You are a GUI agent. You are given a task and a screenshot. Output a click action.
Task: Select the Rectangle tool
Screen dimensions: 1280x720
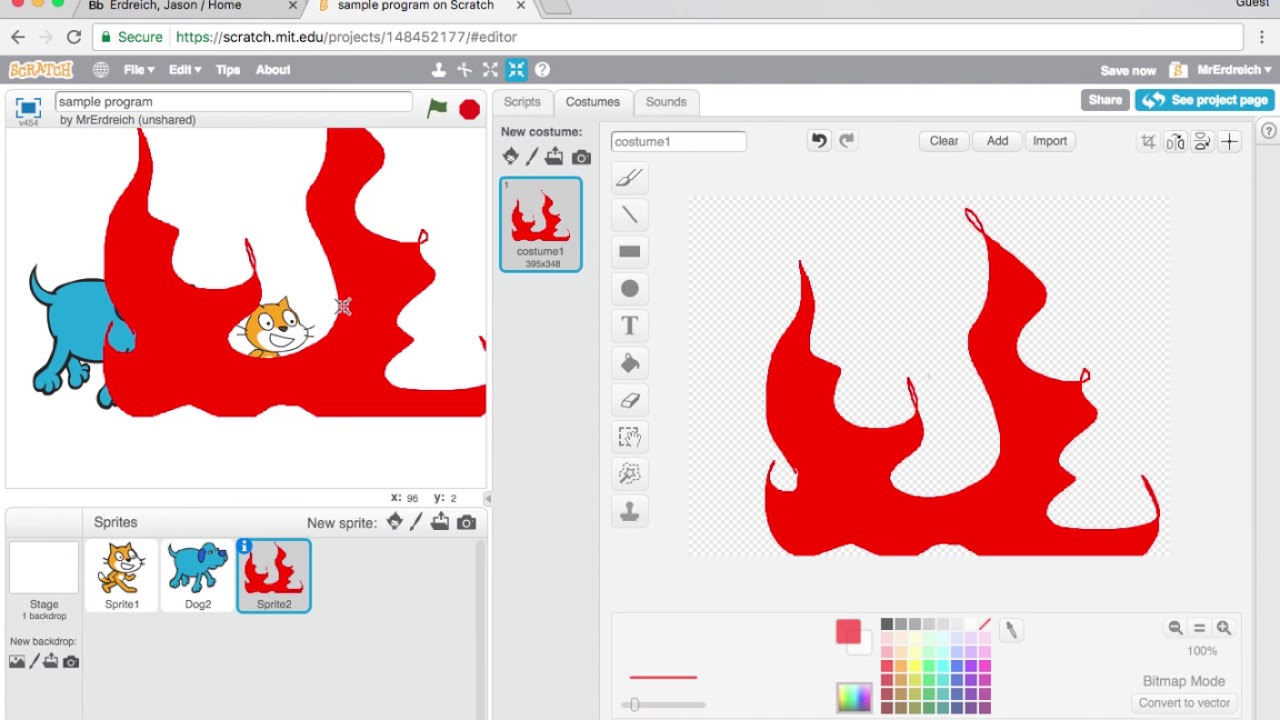coord(629,251)
